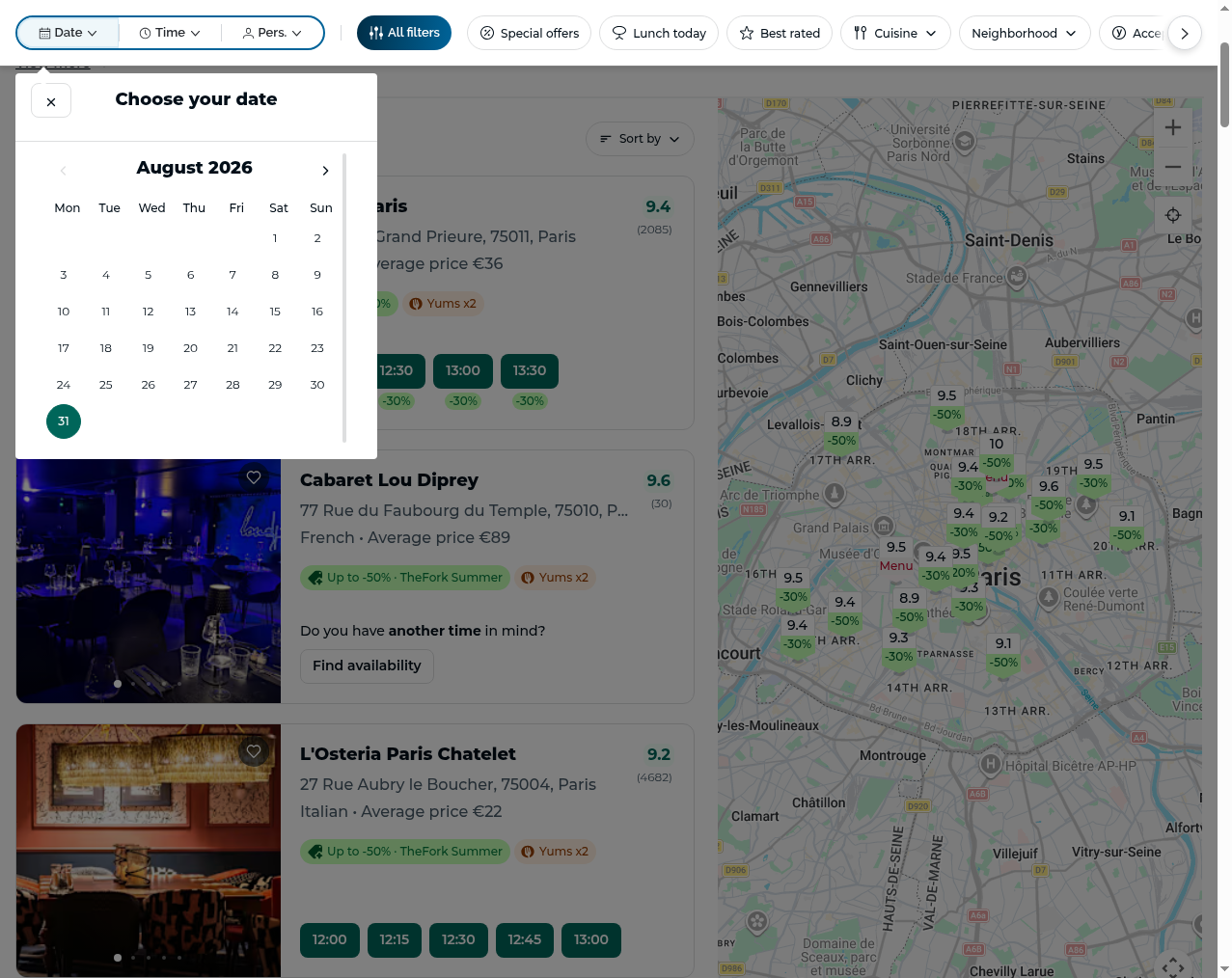Click map marker 8.9 near Levallois

[841, 431]
